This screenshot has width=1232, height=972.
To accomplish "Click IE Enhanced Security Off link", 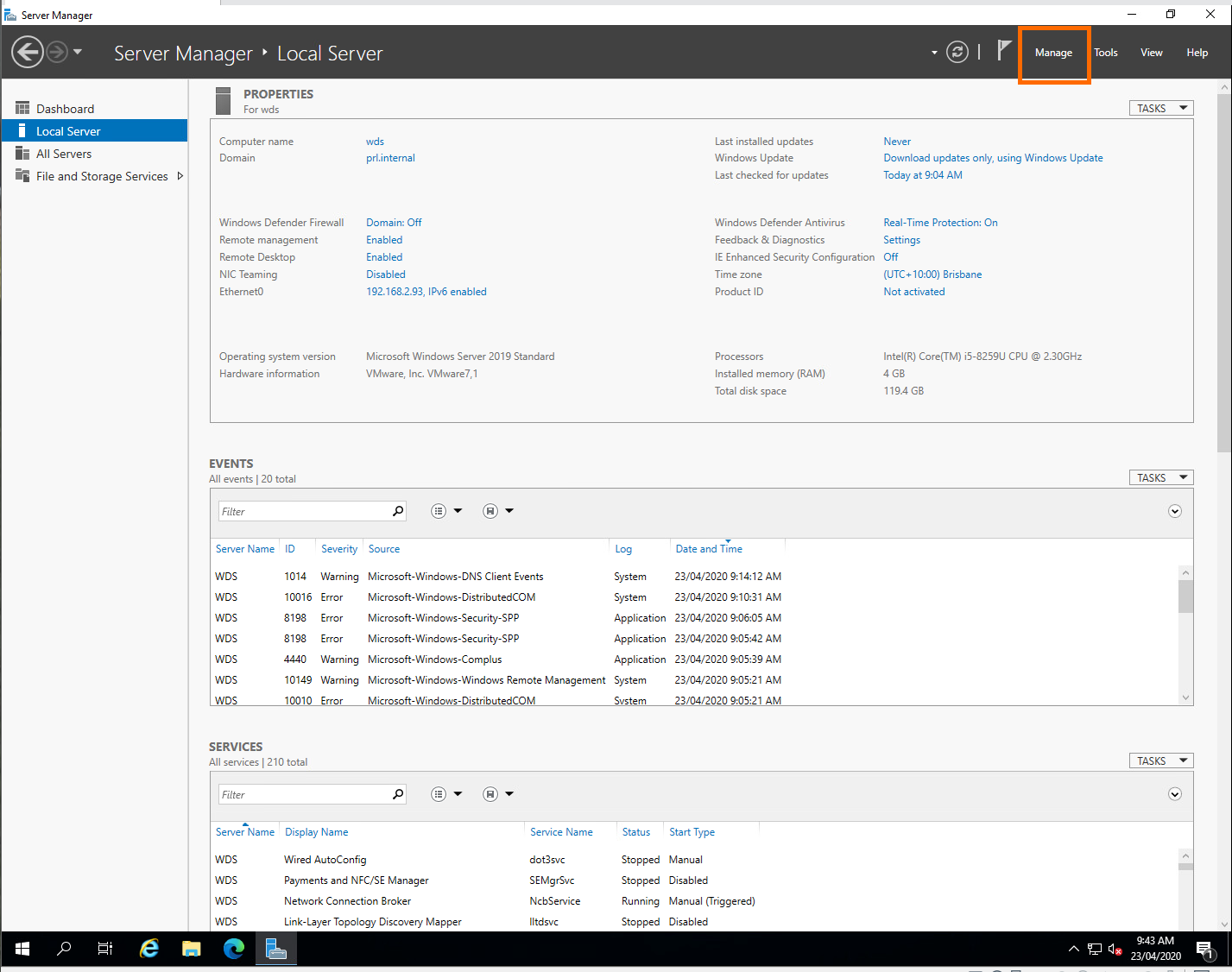I will click(x=890, y=257).
